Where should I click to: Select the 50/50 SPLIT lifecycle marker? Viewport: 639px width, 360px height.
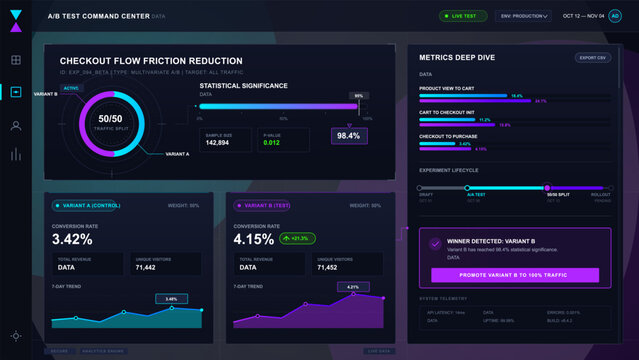tap(547, 188)
